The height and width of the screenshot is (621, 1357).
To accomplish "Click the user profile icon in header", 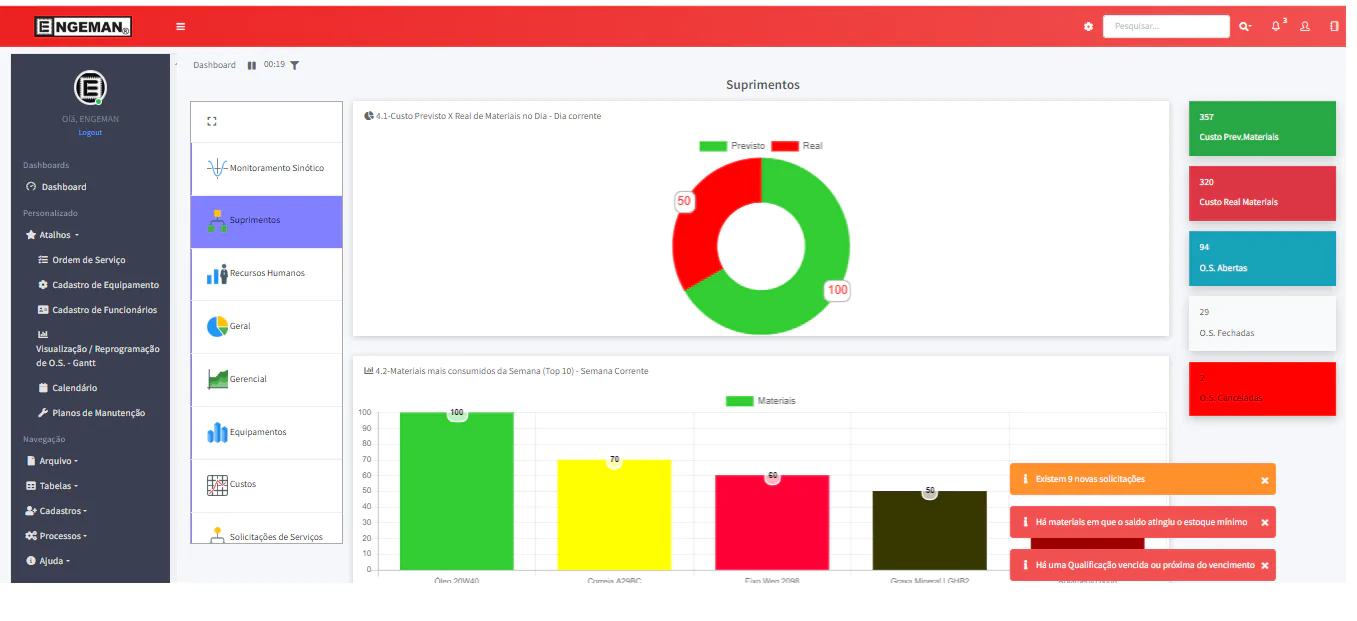I will click(x=1305, y=27).
